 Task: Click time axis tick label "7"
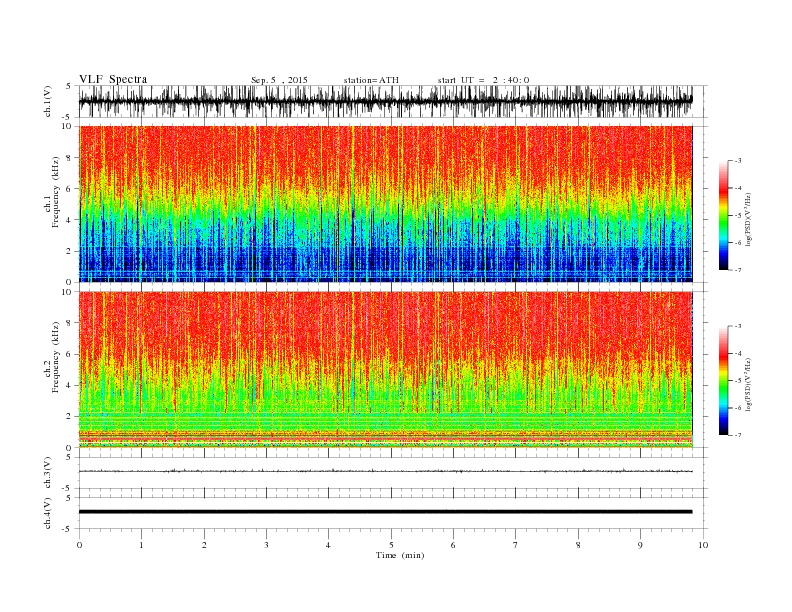point(516,545)
